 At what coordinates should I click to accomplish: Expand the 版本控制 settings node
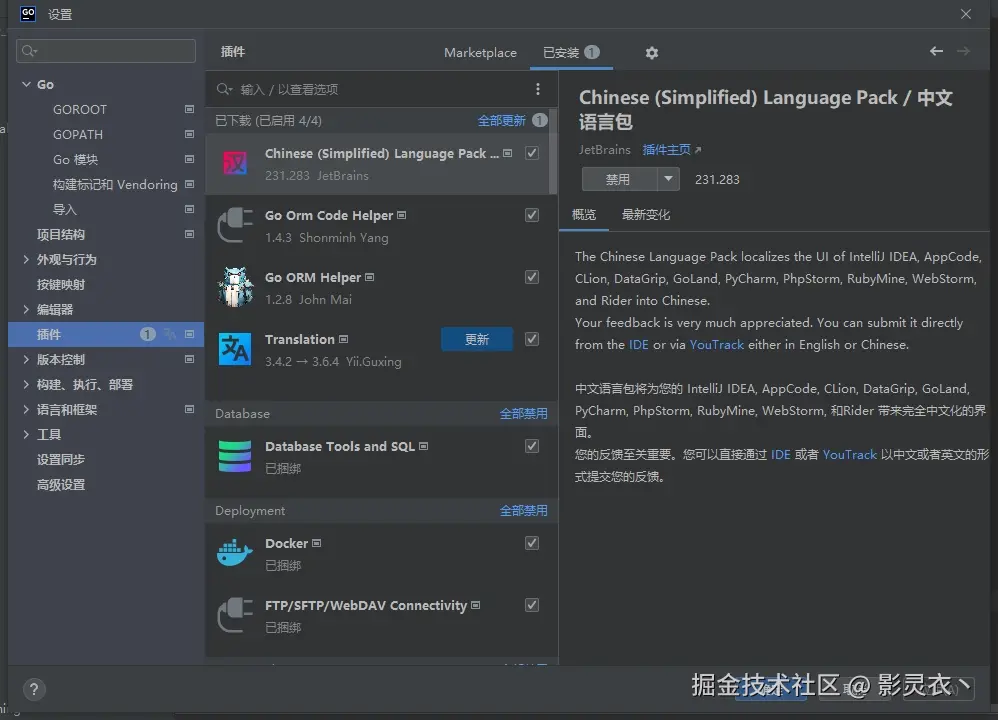click(26, 359)
